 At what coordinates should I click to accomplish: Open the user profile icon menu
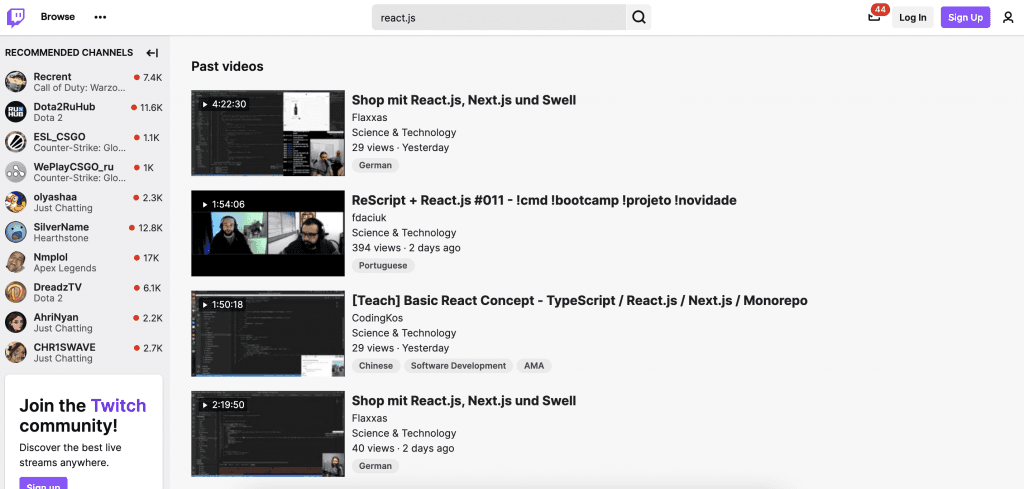click(x=1008, y=17)
